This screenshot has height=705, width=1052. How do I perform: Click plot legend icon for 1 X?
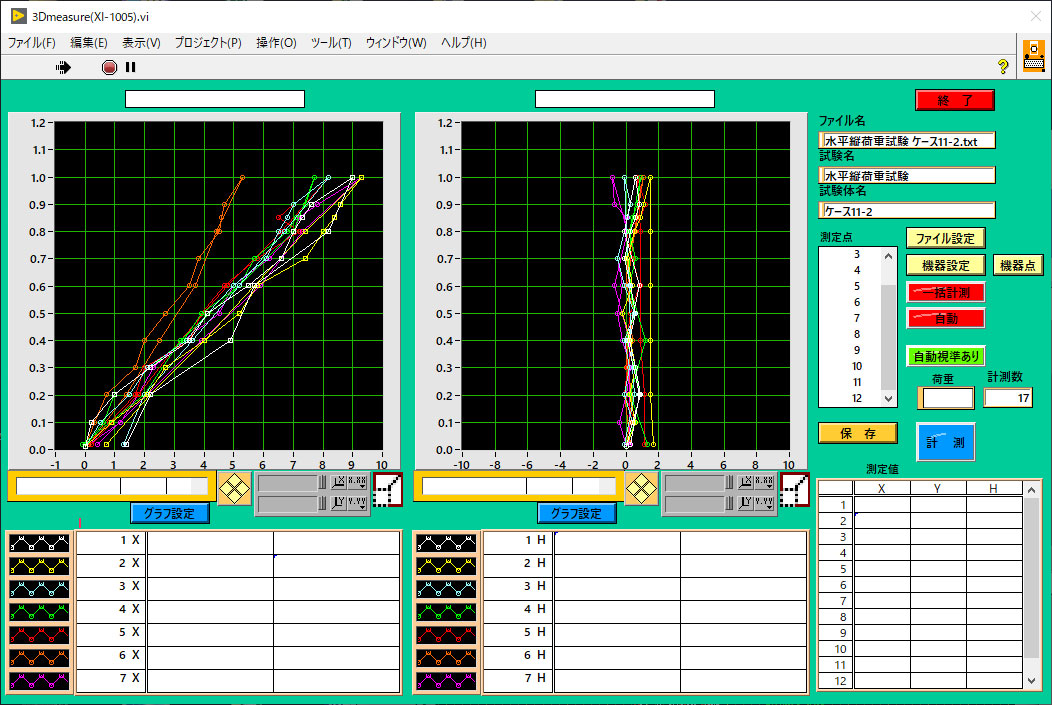pos(39,542)
